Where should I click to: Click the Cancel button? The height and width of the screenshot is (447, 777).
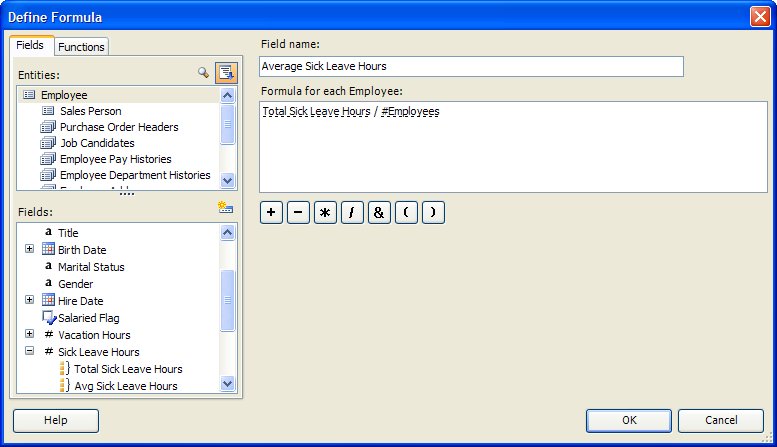(x=721, y=420)
